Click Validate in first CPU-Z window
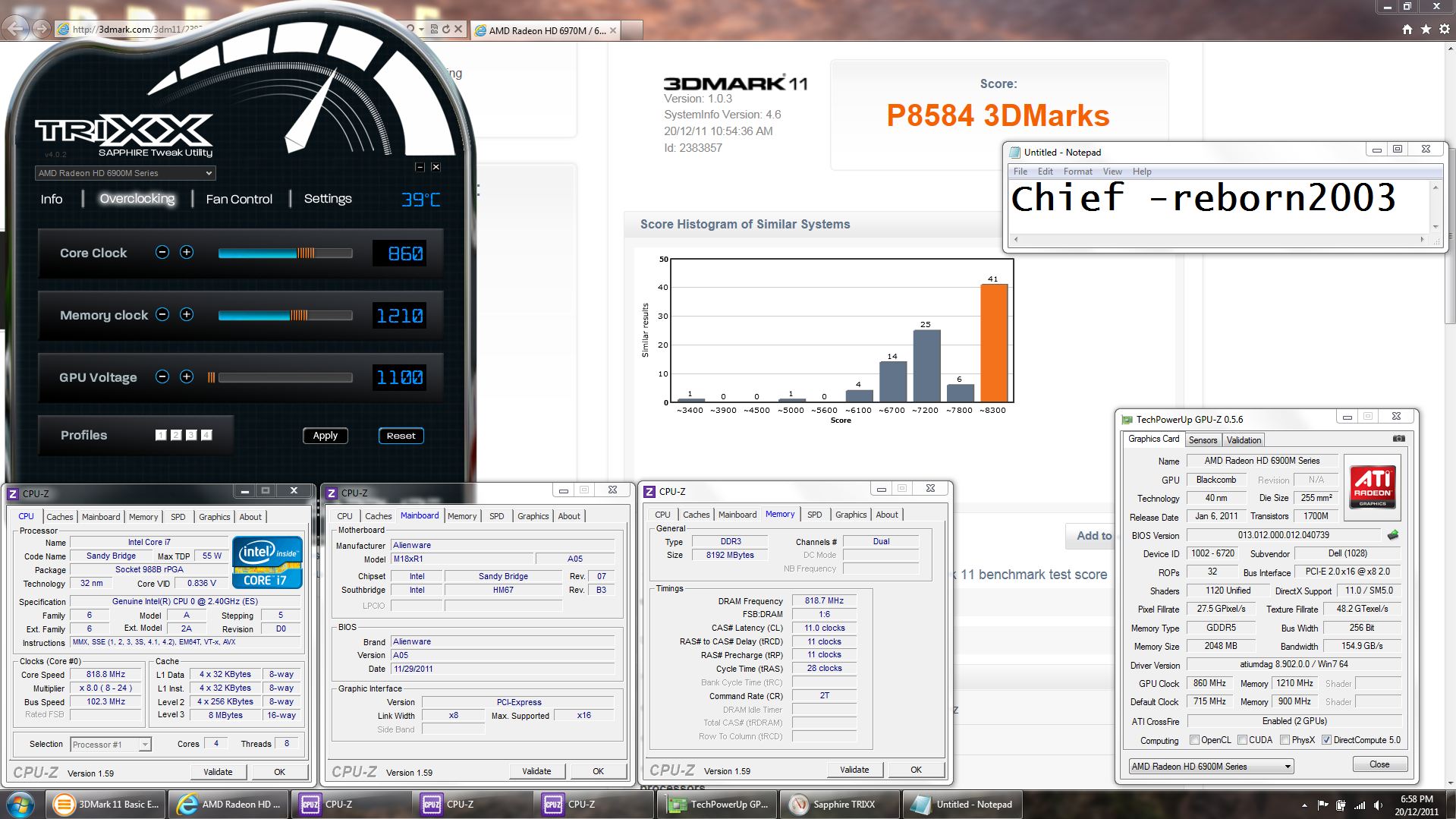1456x819 pixels. 218,772
